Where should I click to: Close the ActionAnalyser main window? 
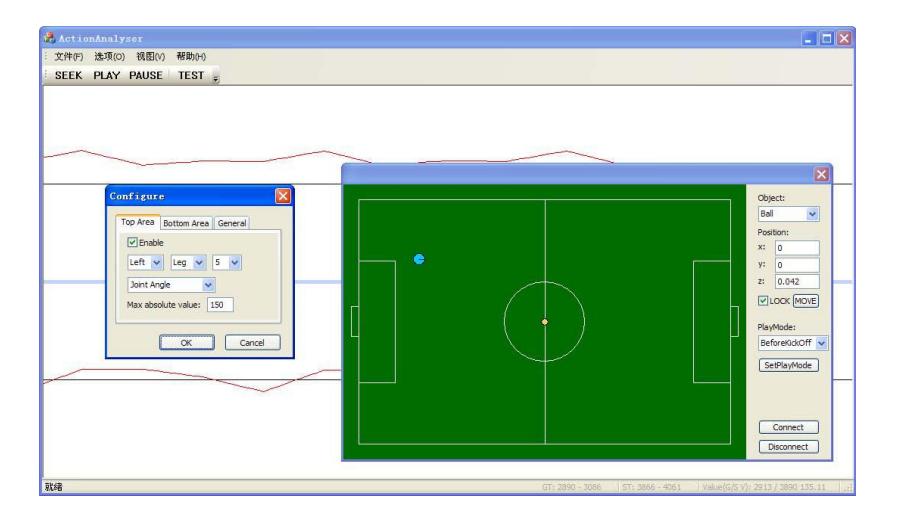click(x=844, y=38)
